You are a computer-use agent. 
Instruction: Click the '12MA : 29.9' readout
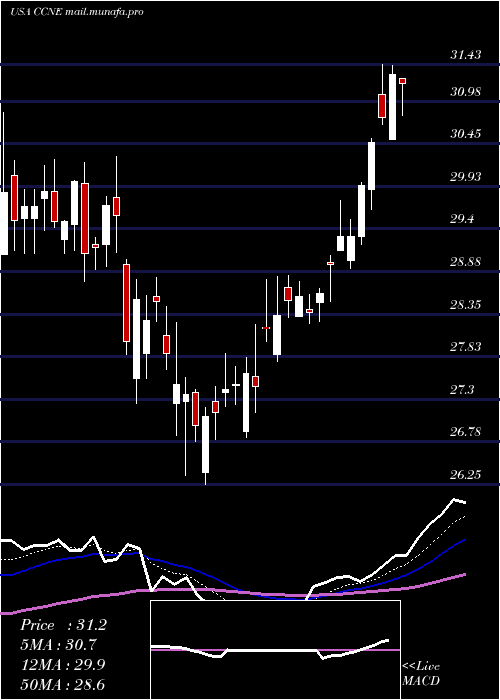pyautogui.click(x=63, y=665)
